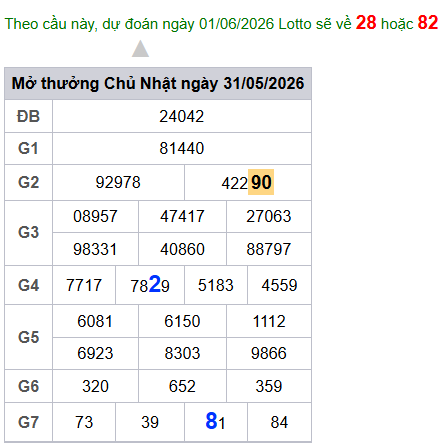
Task: Click the G3 number 27063
Action: [269, 216]
